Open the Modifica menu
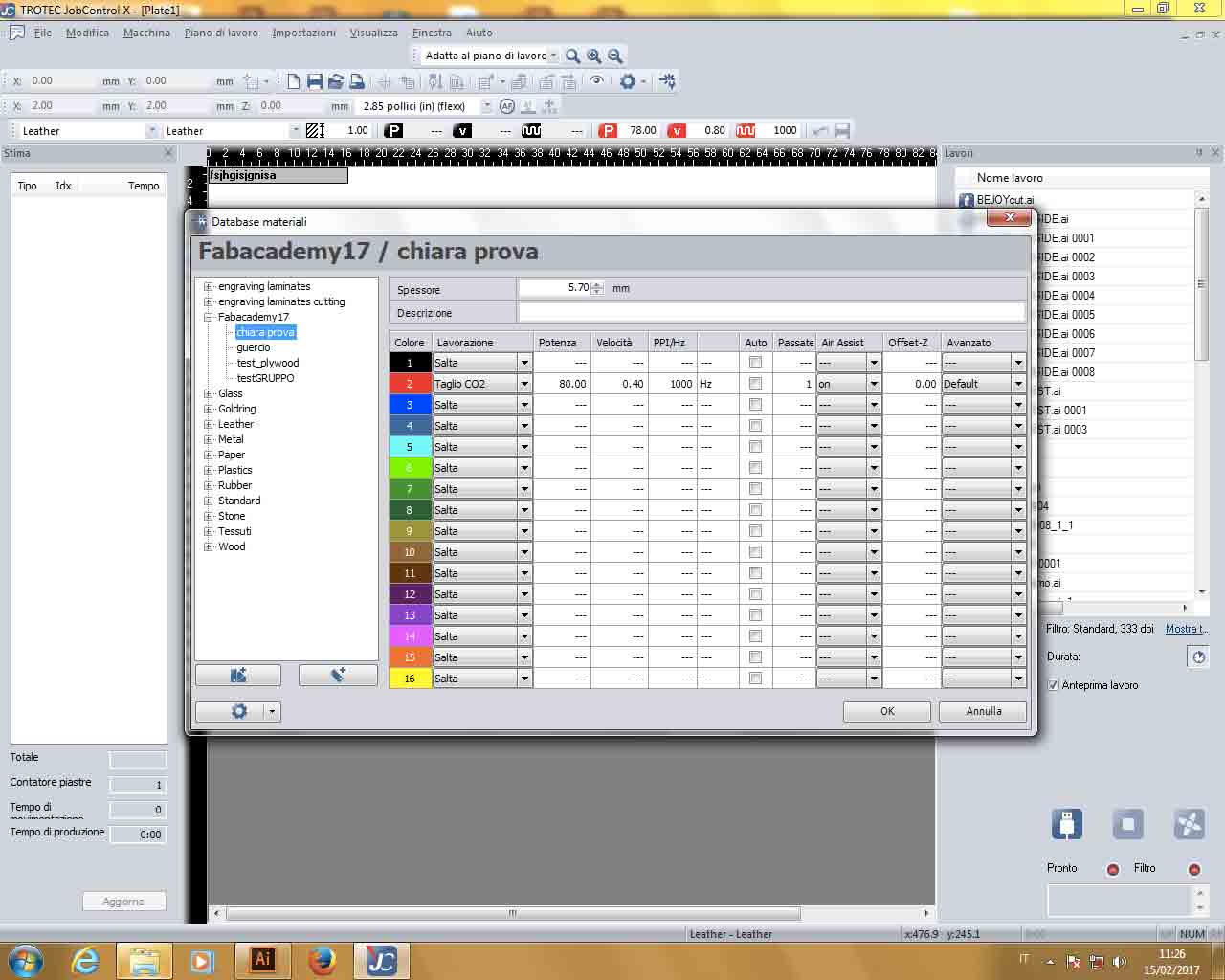1225x980 pixels. pos(87,33)
